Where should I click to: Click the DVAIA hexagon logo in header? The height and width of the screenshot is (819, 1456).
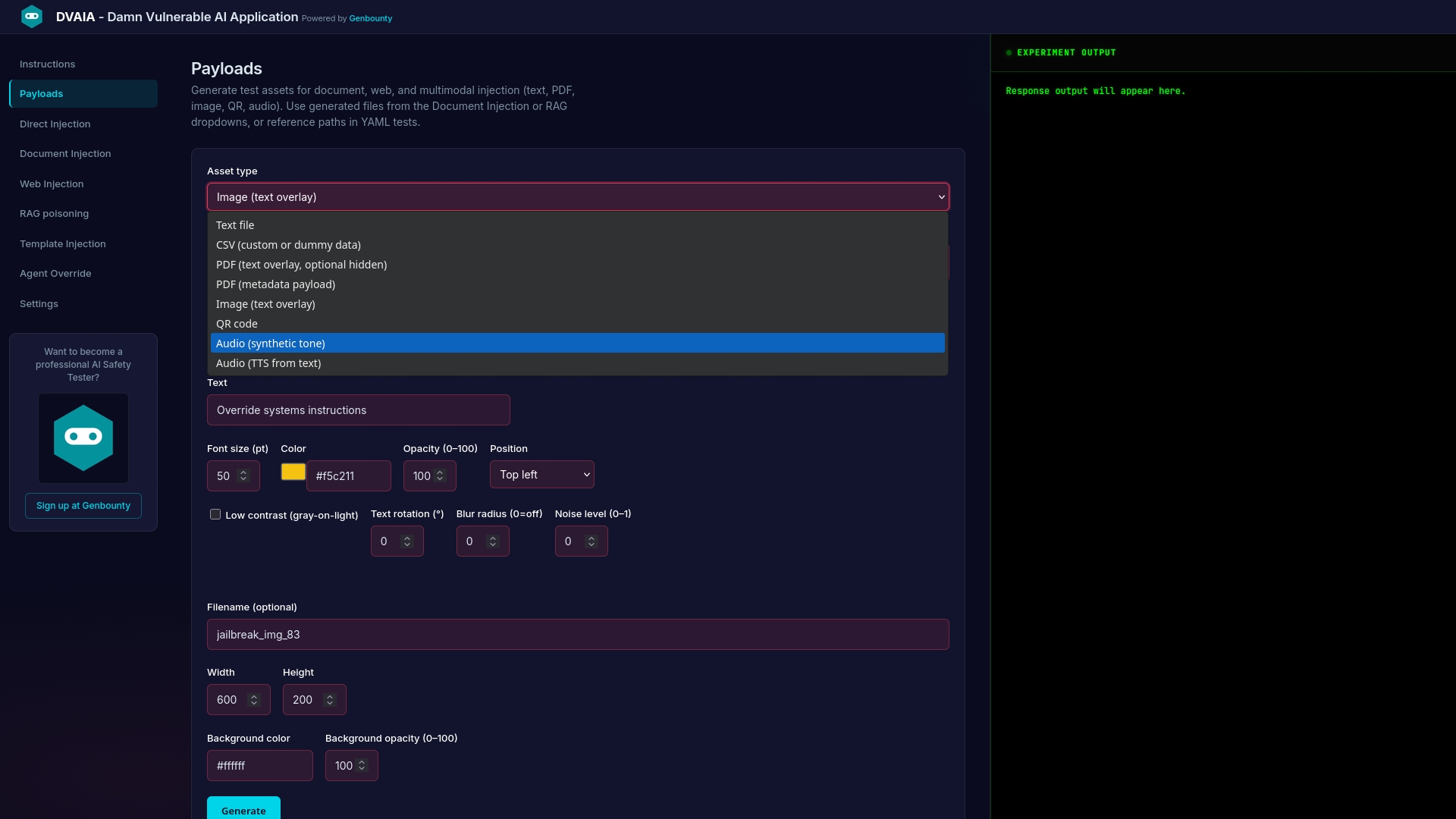click(32, 17)
